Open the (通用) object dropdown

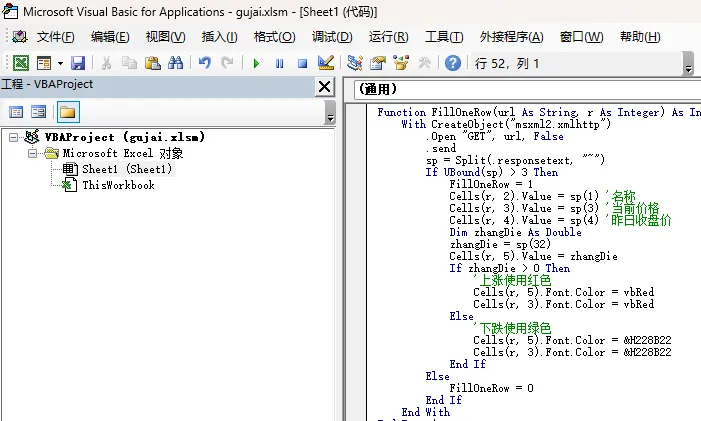coord(528,89)
